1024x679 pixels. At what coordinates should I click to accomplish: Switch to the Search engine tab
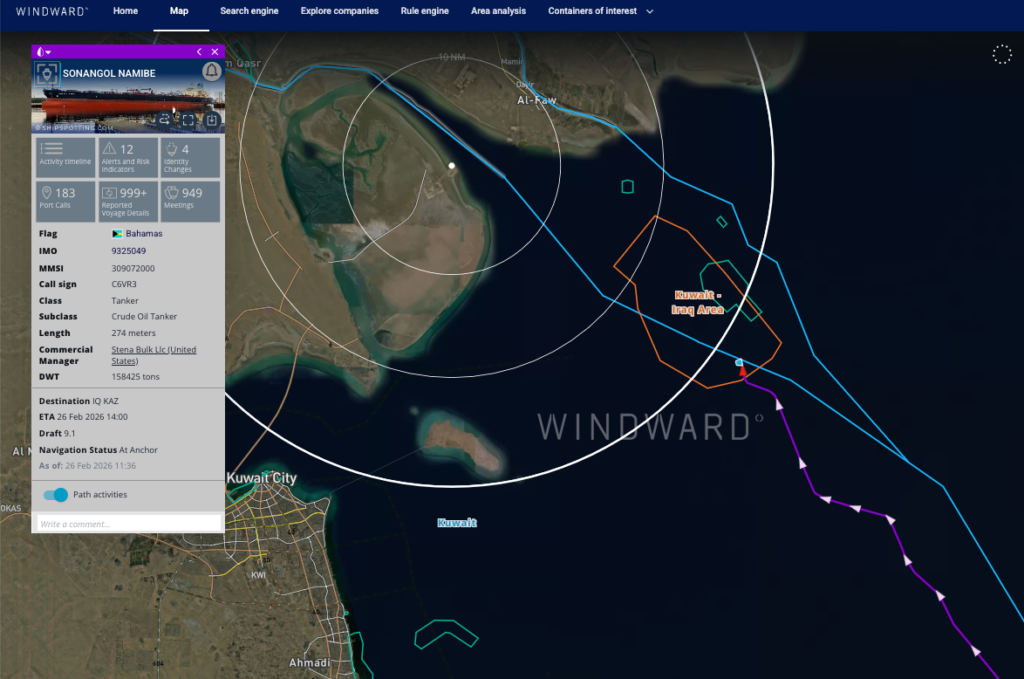pos(248,11)
